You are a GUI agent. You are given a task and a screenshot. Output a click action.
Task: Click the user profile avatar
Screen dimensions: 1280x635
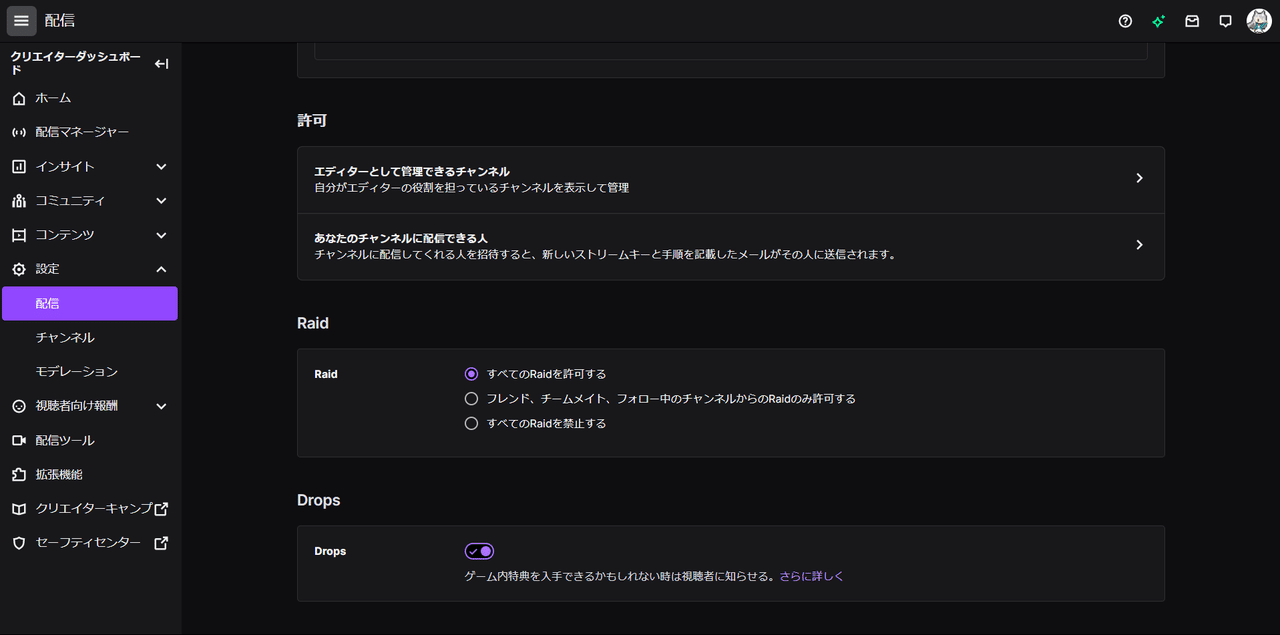(x=1259, y=21)
